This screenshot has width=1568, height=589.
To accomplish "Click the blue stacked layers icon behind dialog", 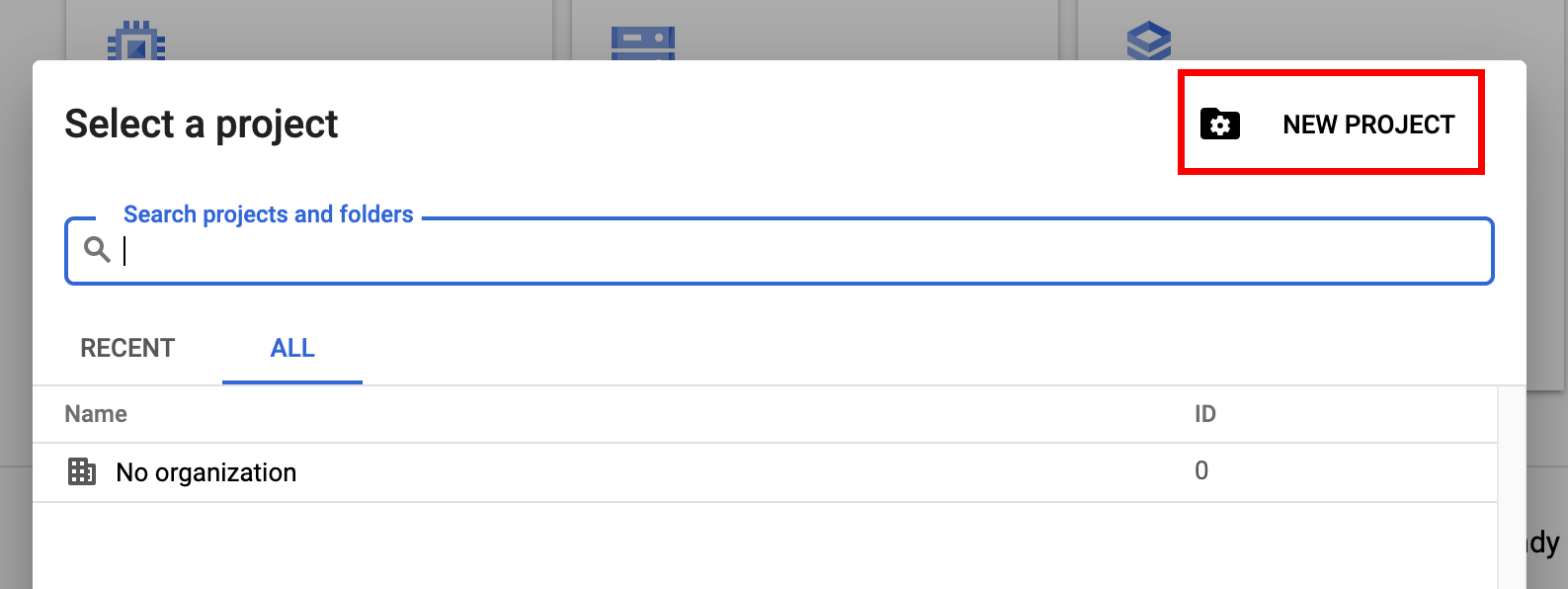I will 1148,41.
